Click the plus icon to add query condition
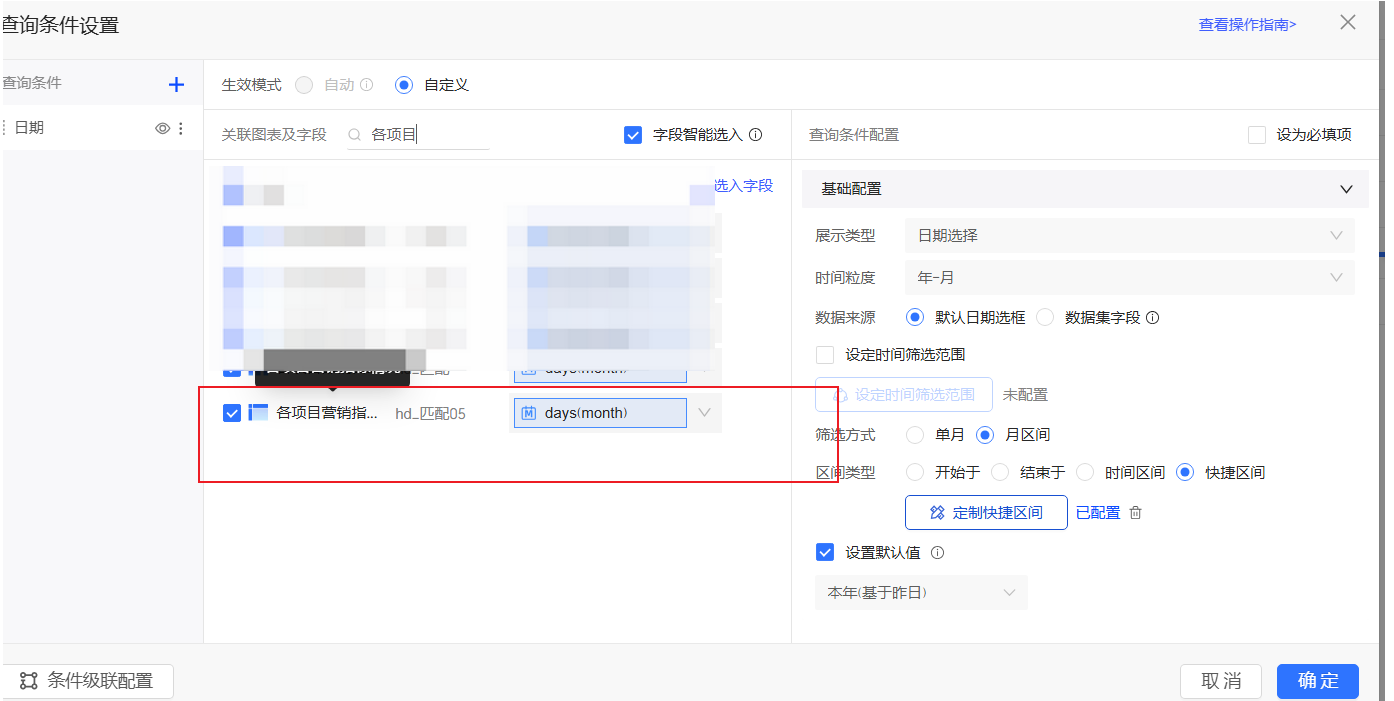Image resolution: width=1394 pixels, height=701 pixels. (x=176, y=85)
